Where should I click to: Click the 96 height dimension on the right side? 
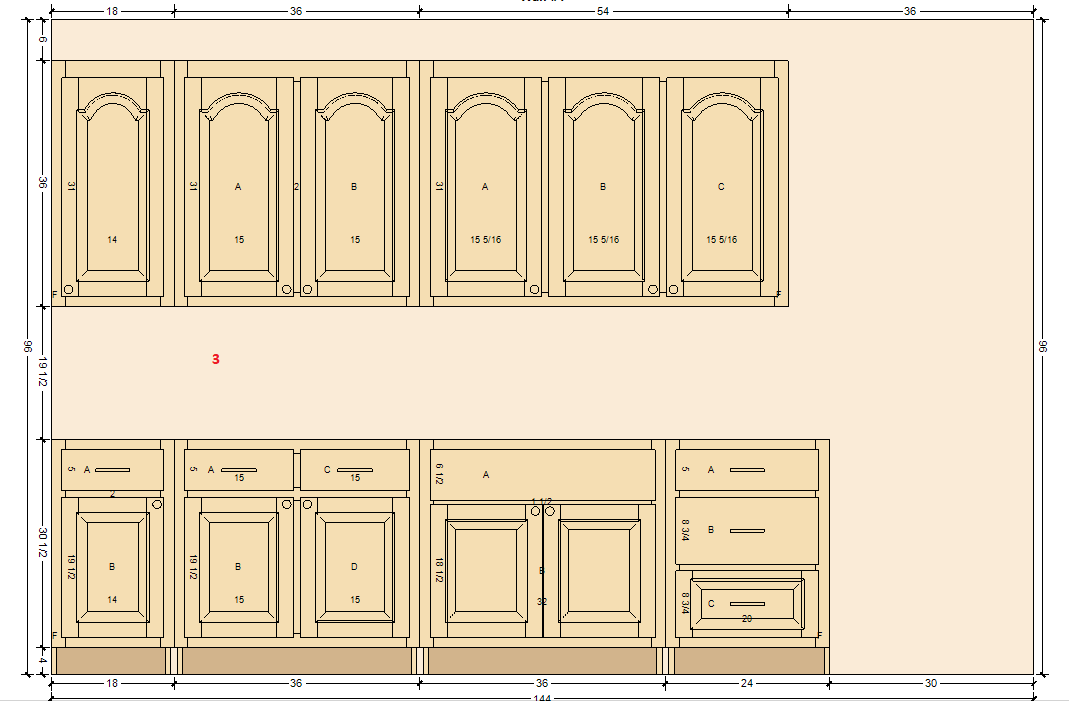coord(1043,346)
